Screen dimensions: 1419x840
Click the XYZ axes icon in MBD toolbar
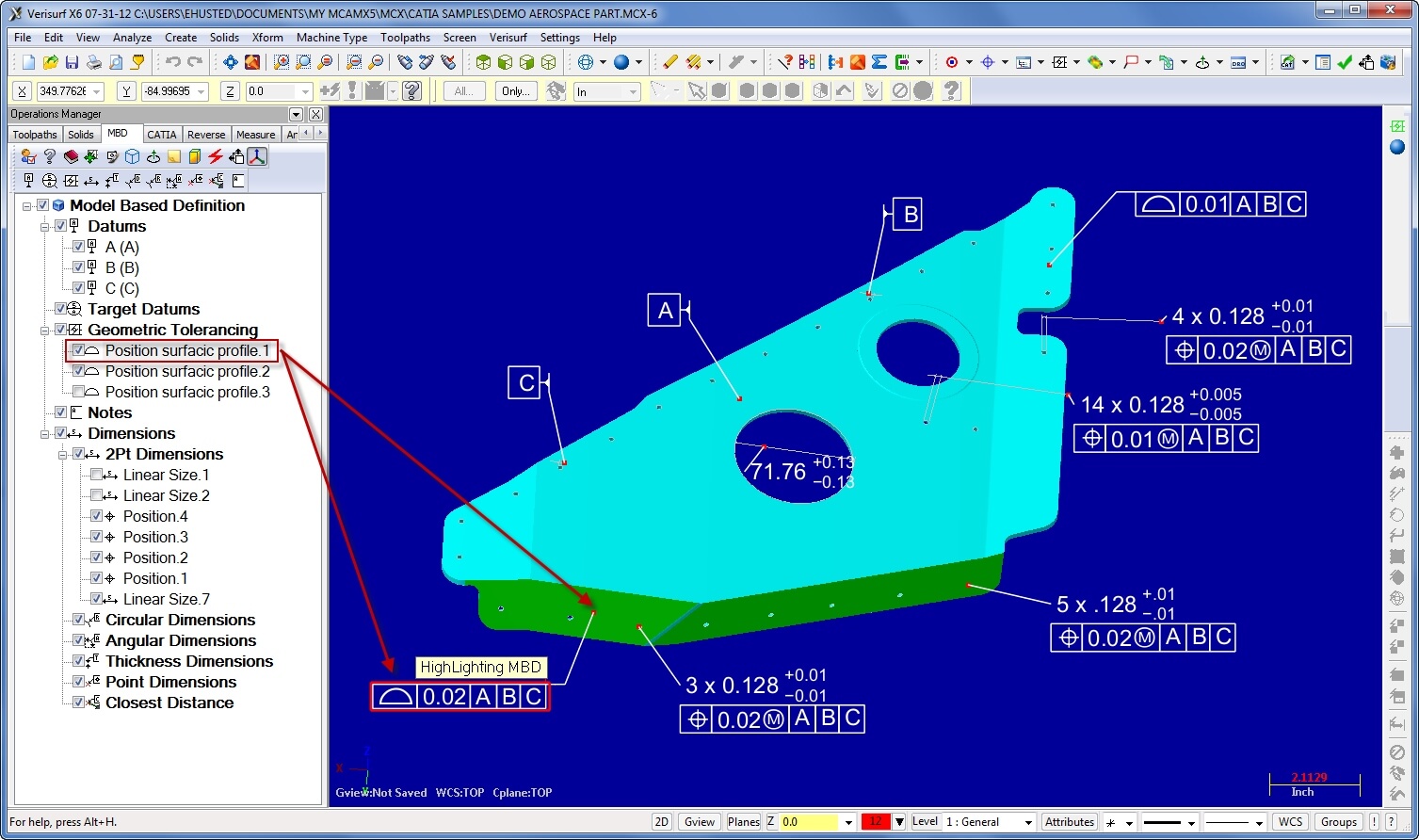257,156
